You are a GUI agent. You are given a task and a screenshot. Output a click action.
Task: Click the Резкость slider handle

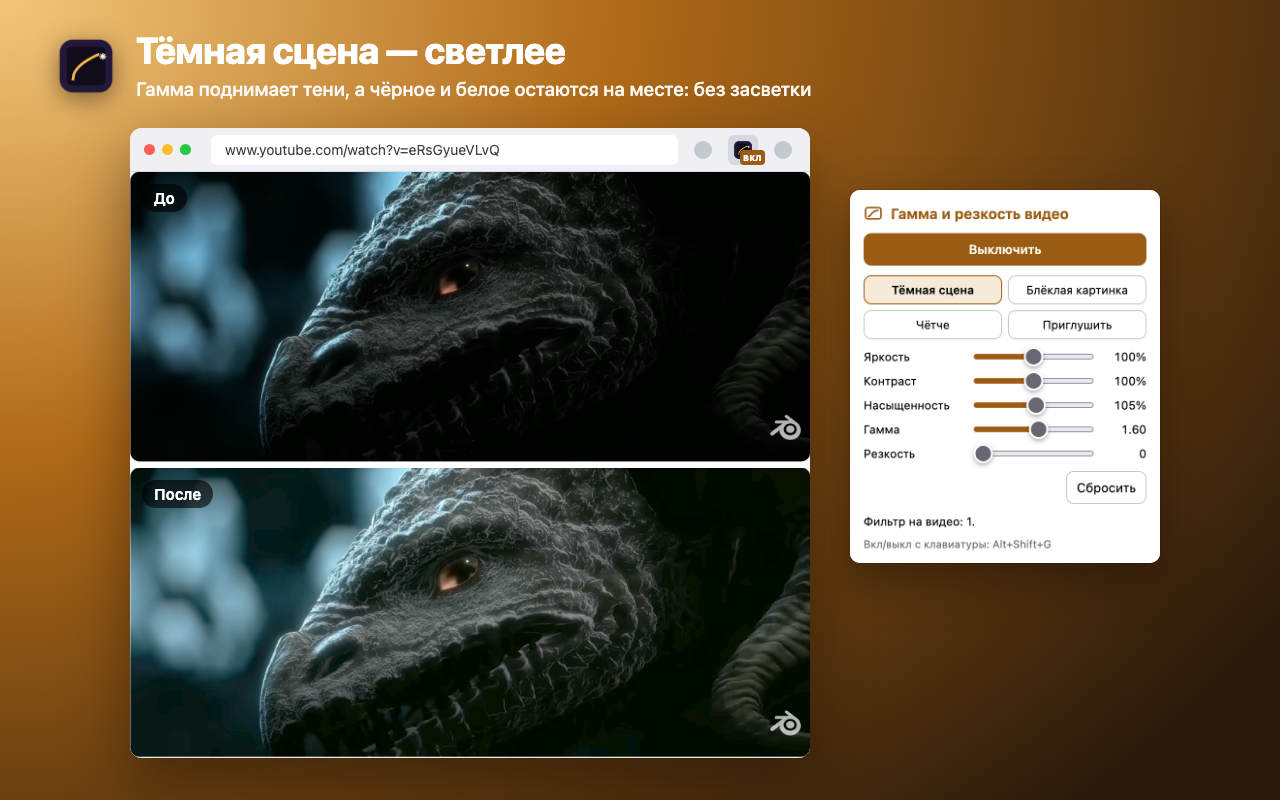pyautogui.click(x=983, y=453)
